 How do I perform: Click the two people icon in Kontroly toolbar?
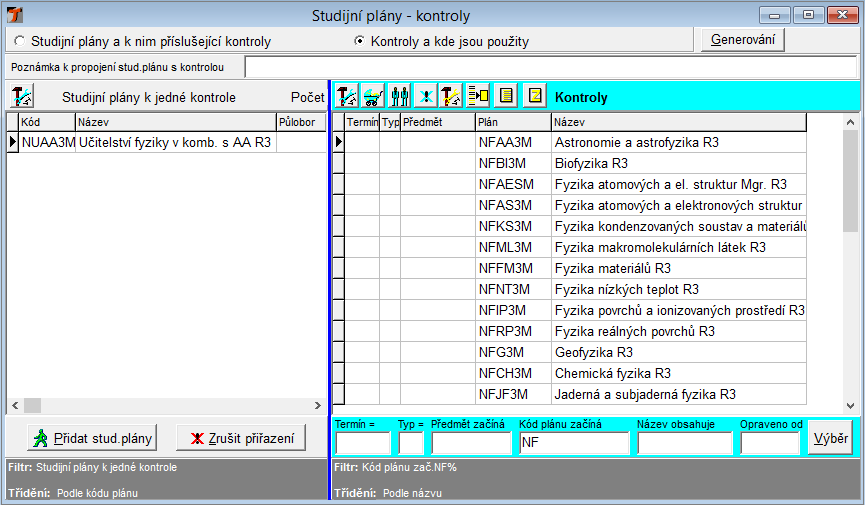pyautogui.click(x=399, y=97)
